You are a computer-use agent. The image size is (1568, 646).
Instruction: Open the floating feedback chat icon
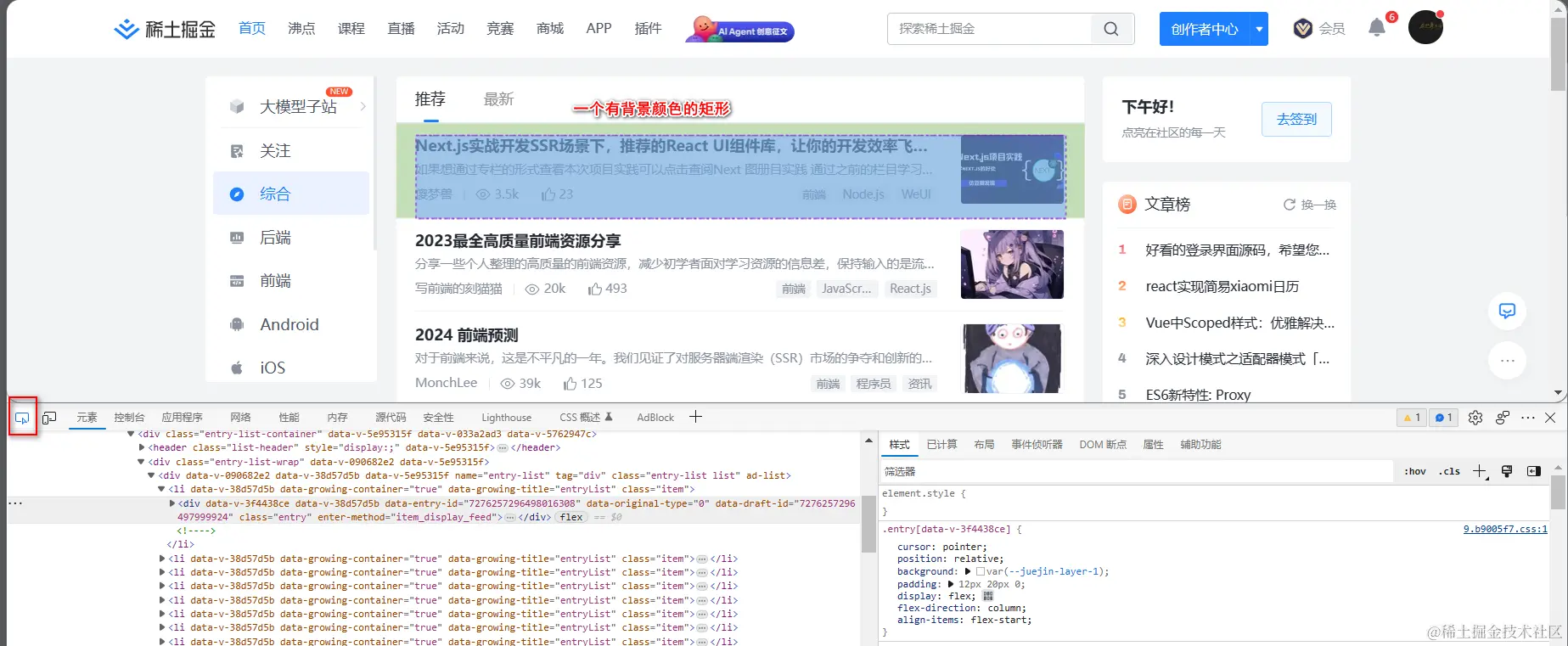click(1507, 311)
